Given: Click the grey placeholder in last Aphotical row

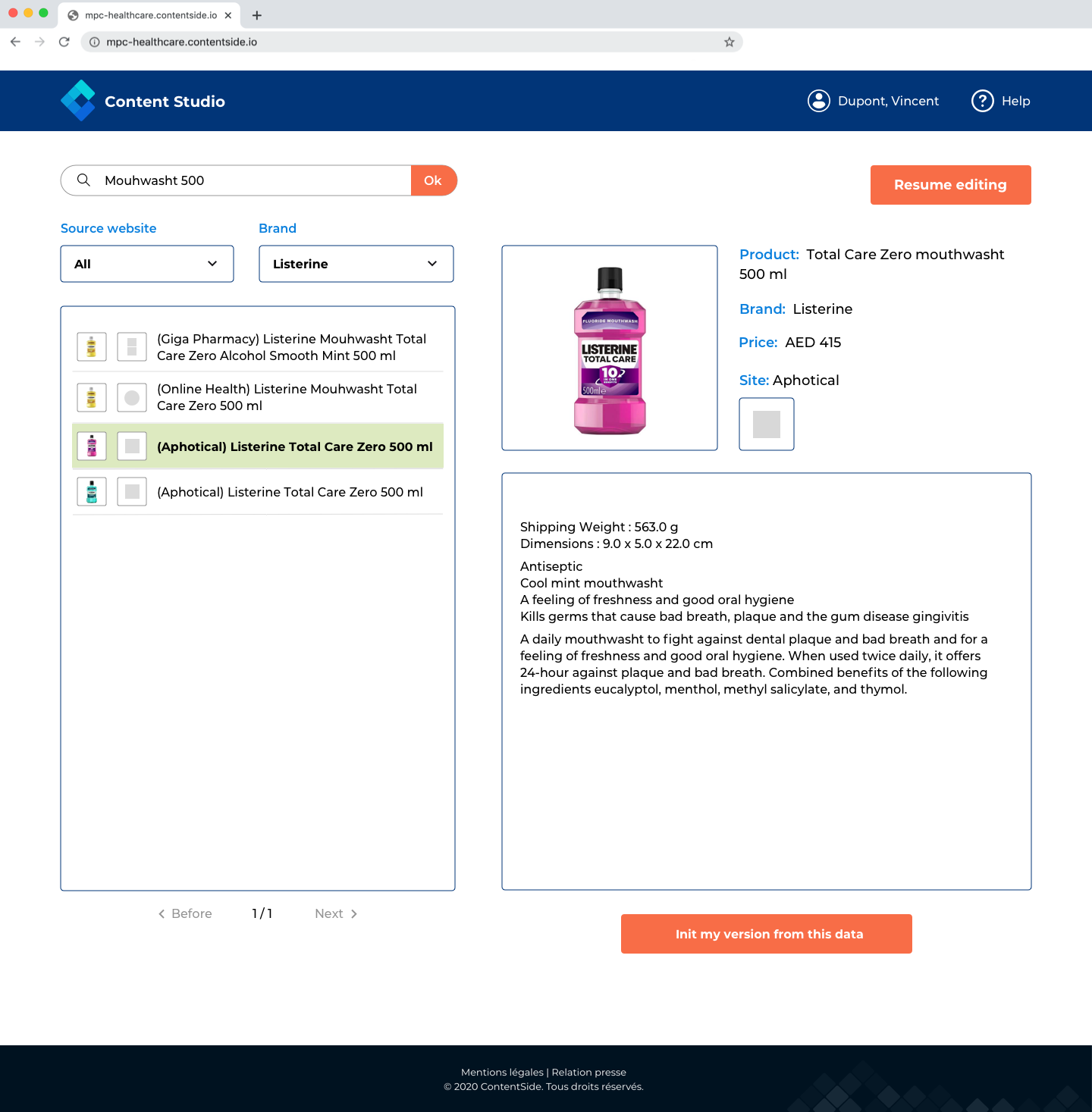Looking at the screenshot, I should (132, 492).
